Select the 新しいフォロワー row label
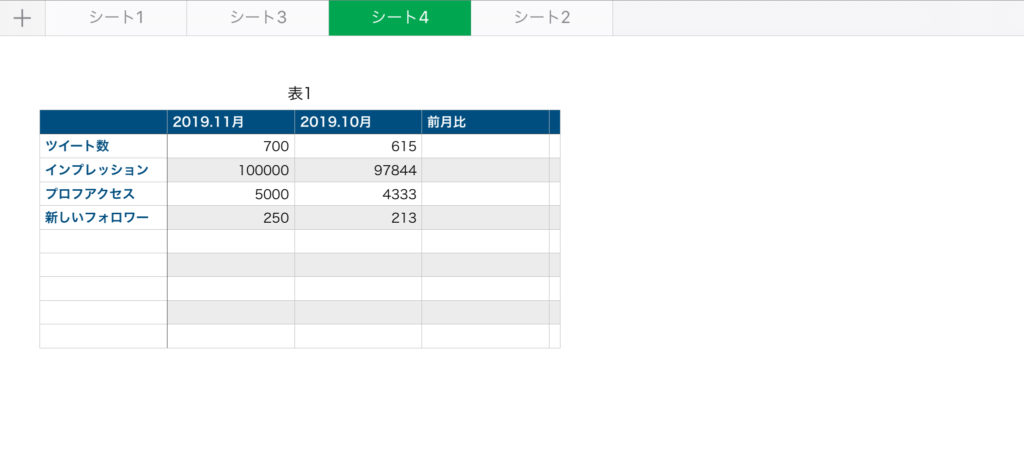Screen dimensions: 1024x463 point(103,218)
